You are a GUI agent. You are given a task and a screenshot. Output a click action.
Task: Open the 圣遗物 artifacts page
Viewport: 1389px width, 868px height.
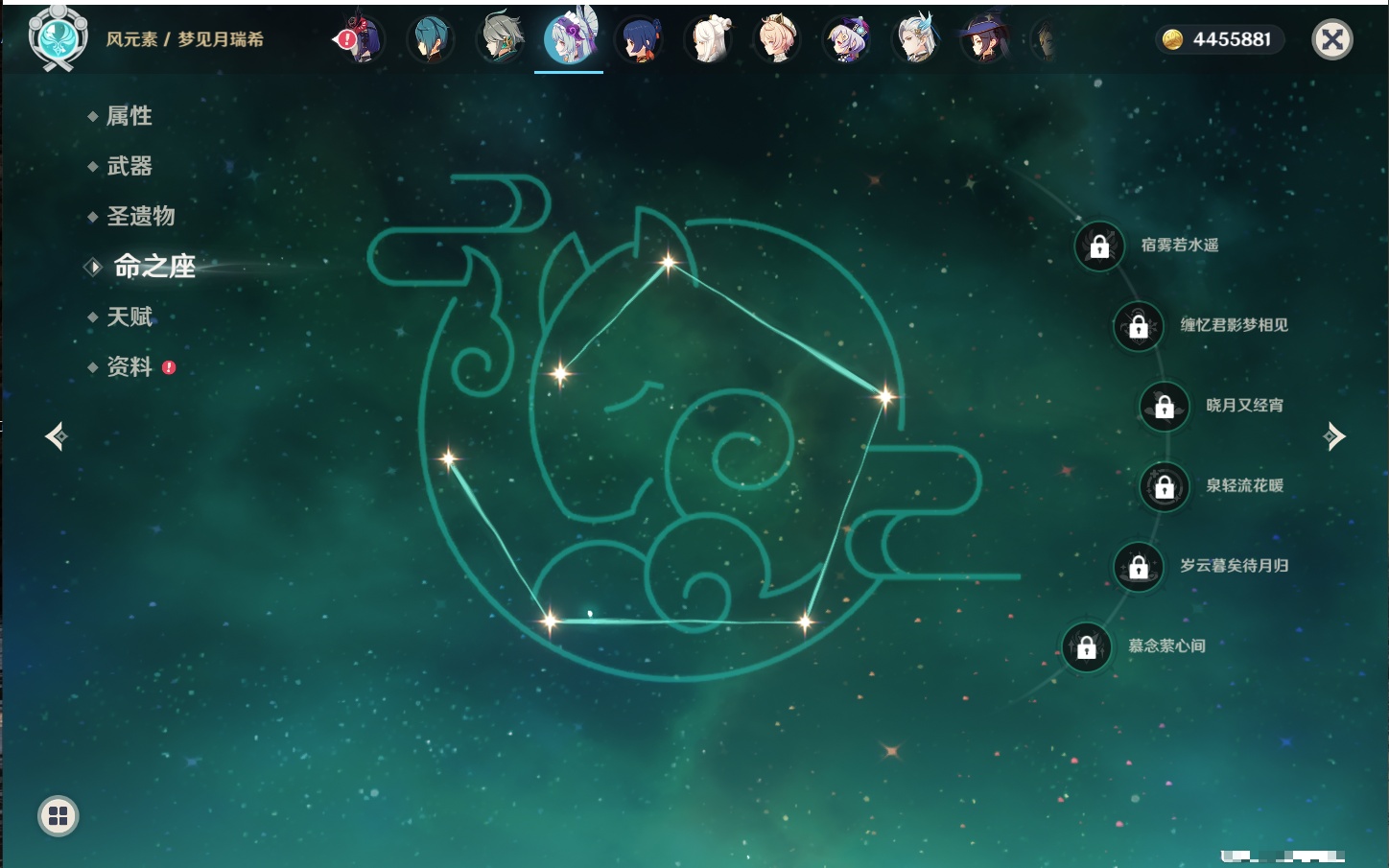tap(141, 216)
